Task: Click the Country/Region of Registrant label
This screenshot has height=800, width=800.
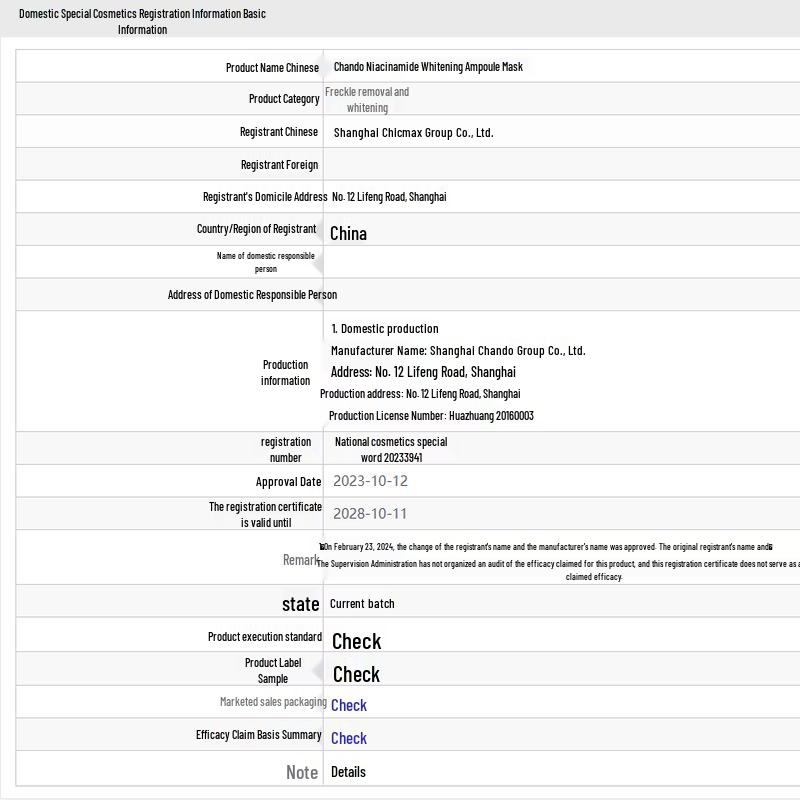Action: (x=256, y=229)
